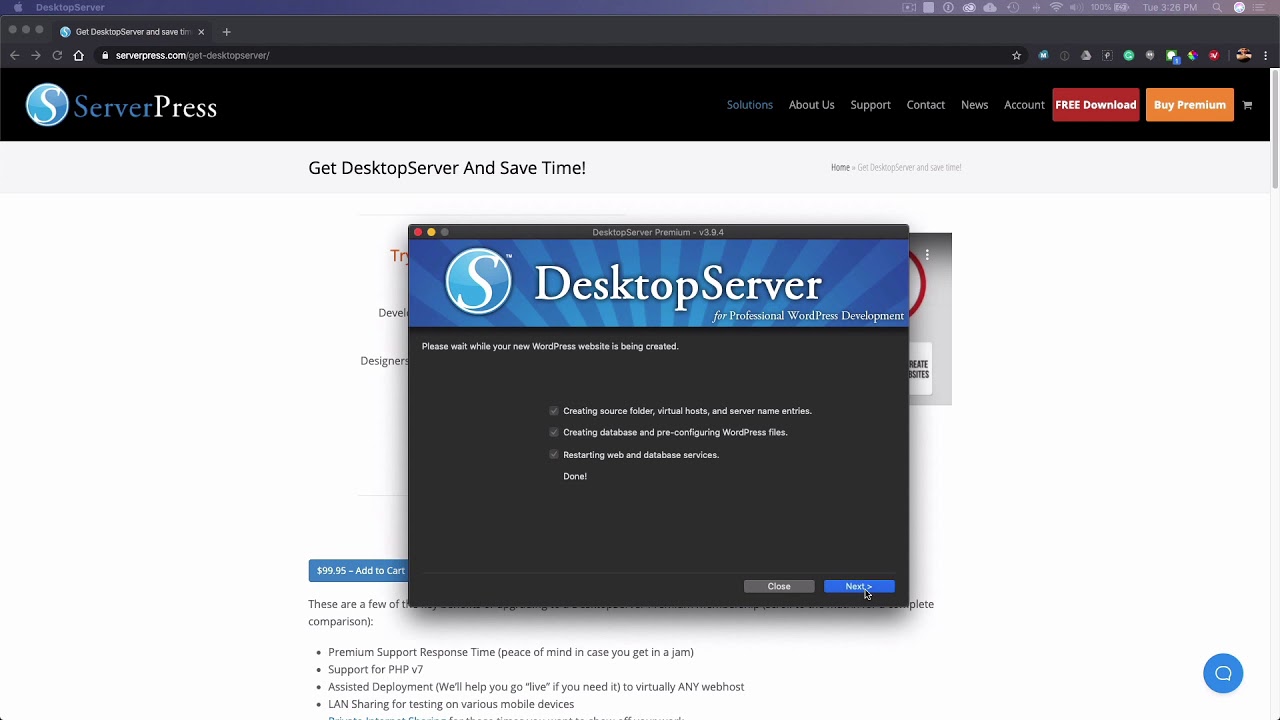The image size is (1280, 720).
Task: Click the Google Drive extension icon
Action: (1086, 55)
